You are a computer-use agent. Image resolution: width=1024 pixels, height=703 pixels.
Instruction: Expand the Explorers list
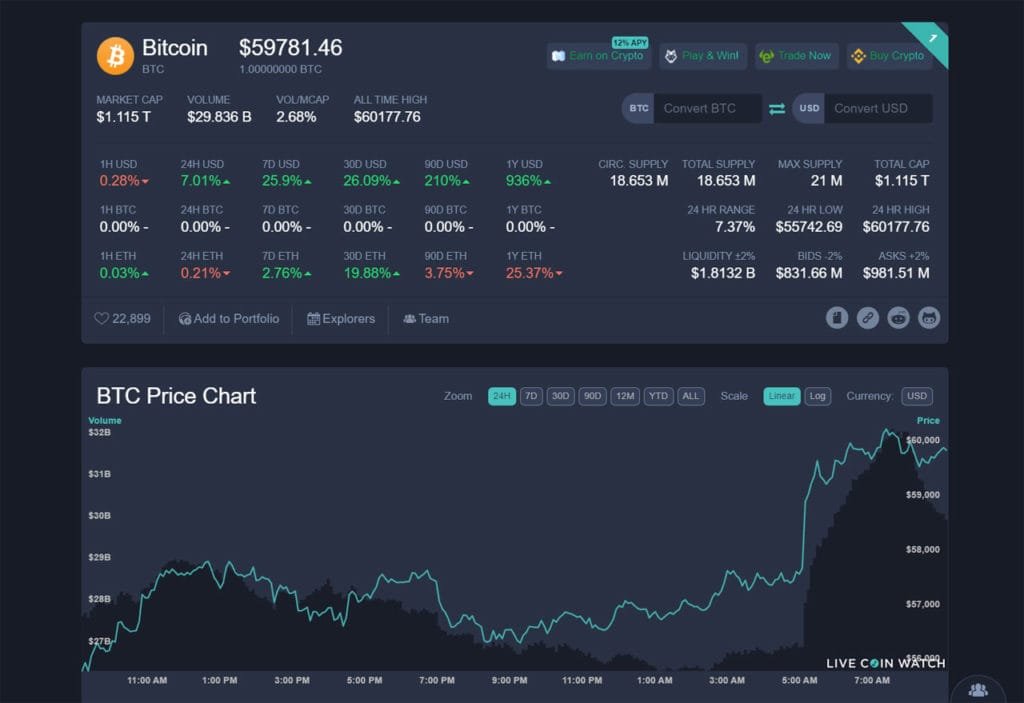[x=341, y=319]
